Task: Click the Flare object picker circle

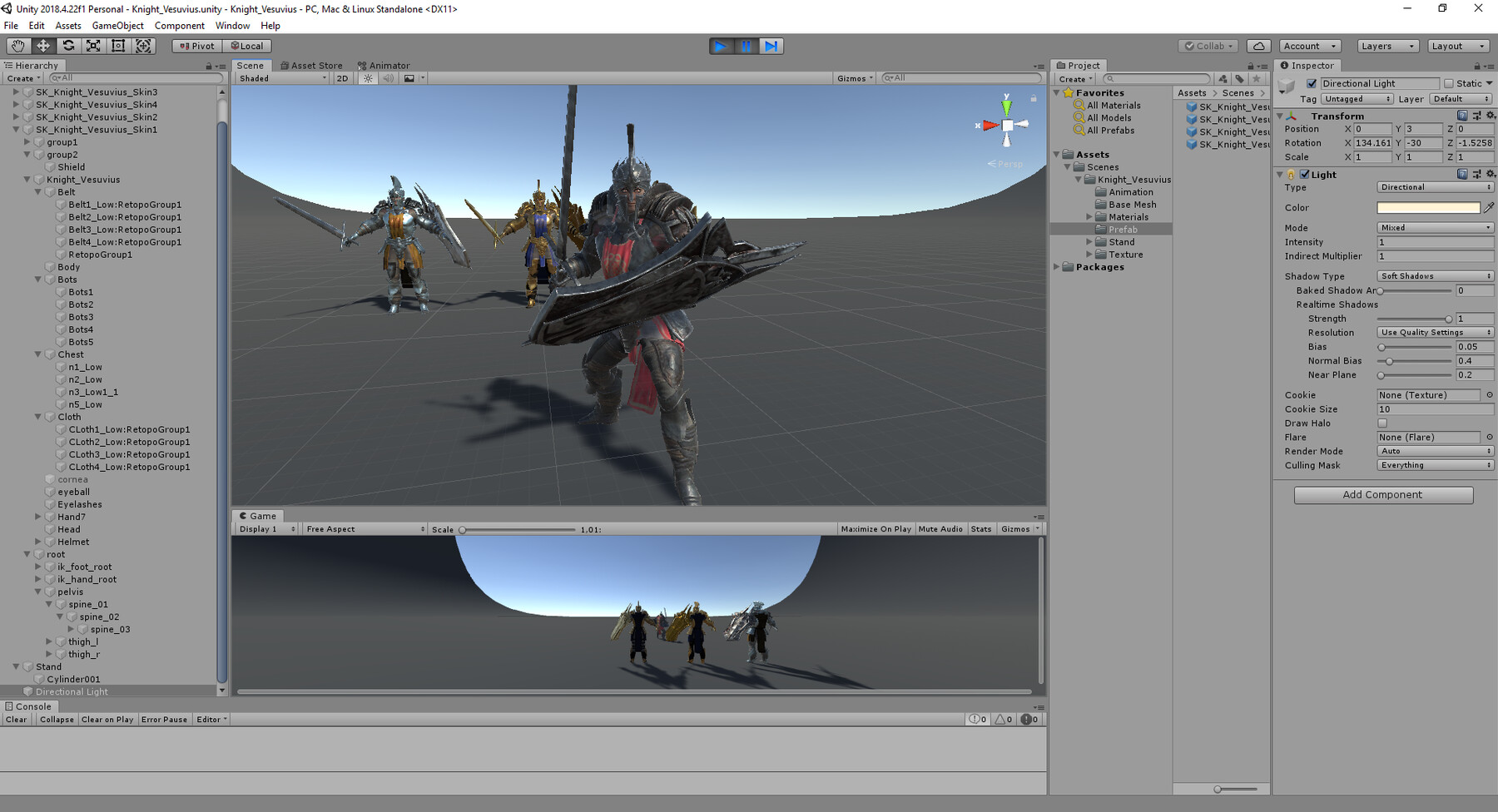Action: coord(1490,437)
